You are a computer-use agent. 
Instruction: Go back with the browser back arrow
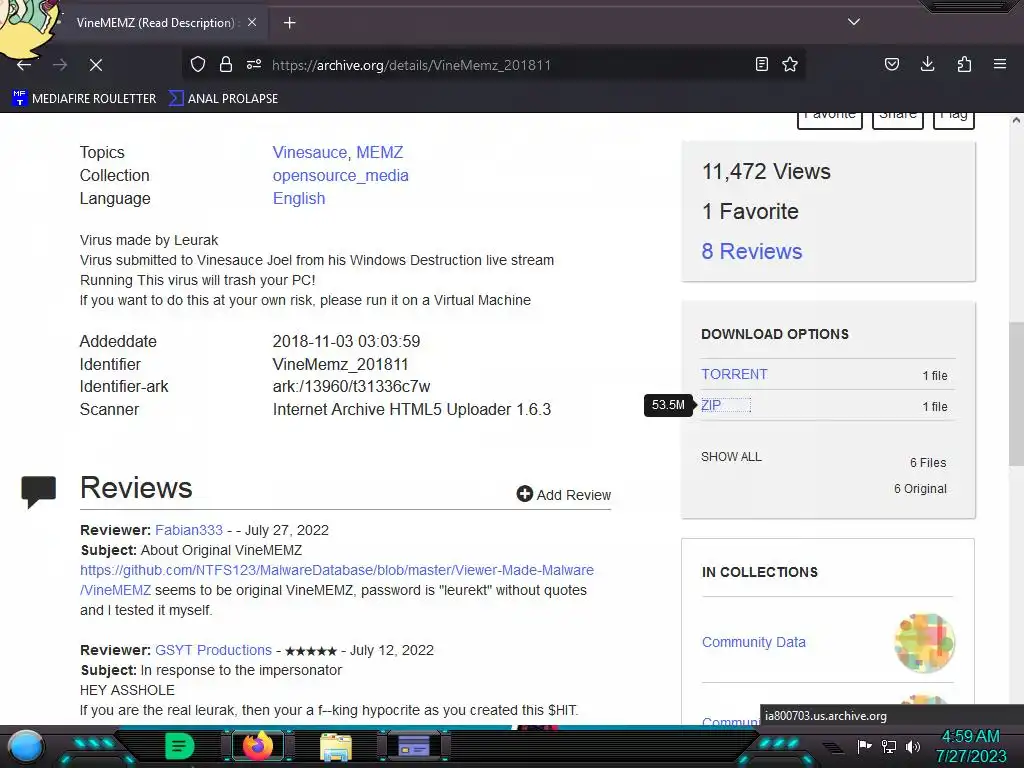pos(24,65)
